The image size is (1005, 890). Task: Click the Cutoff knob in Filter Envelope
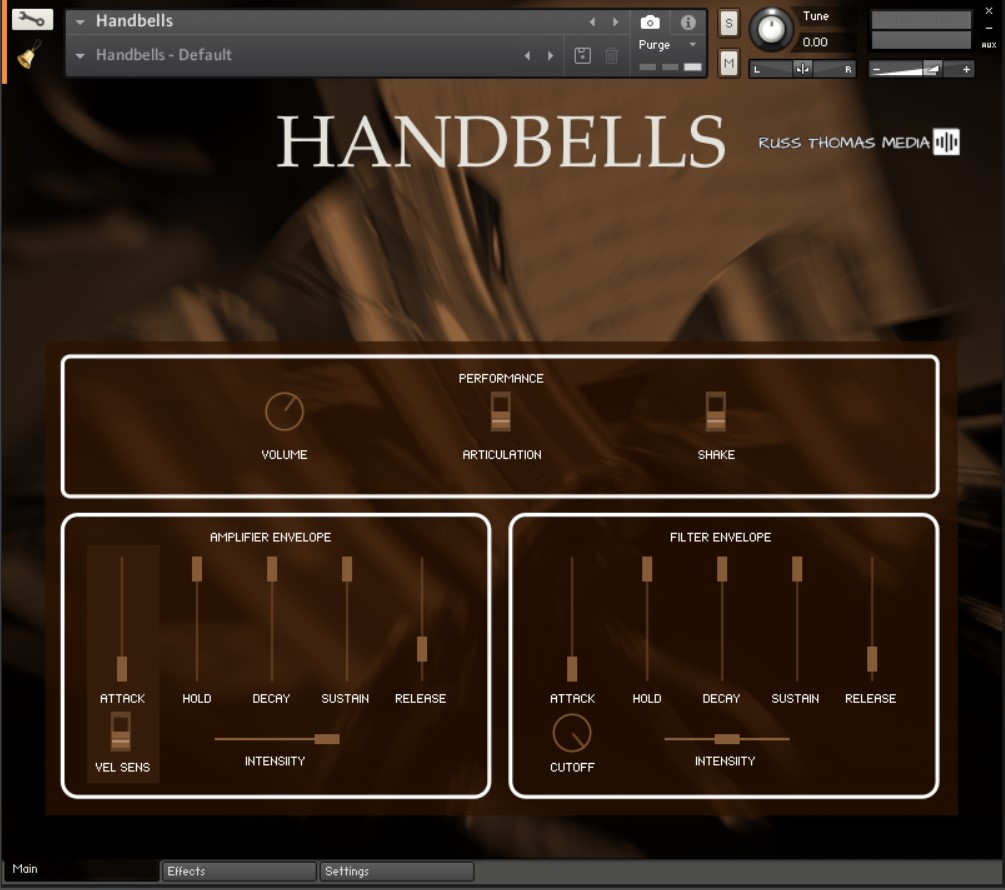click(572, 733)
